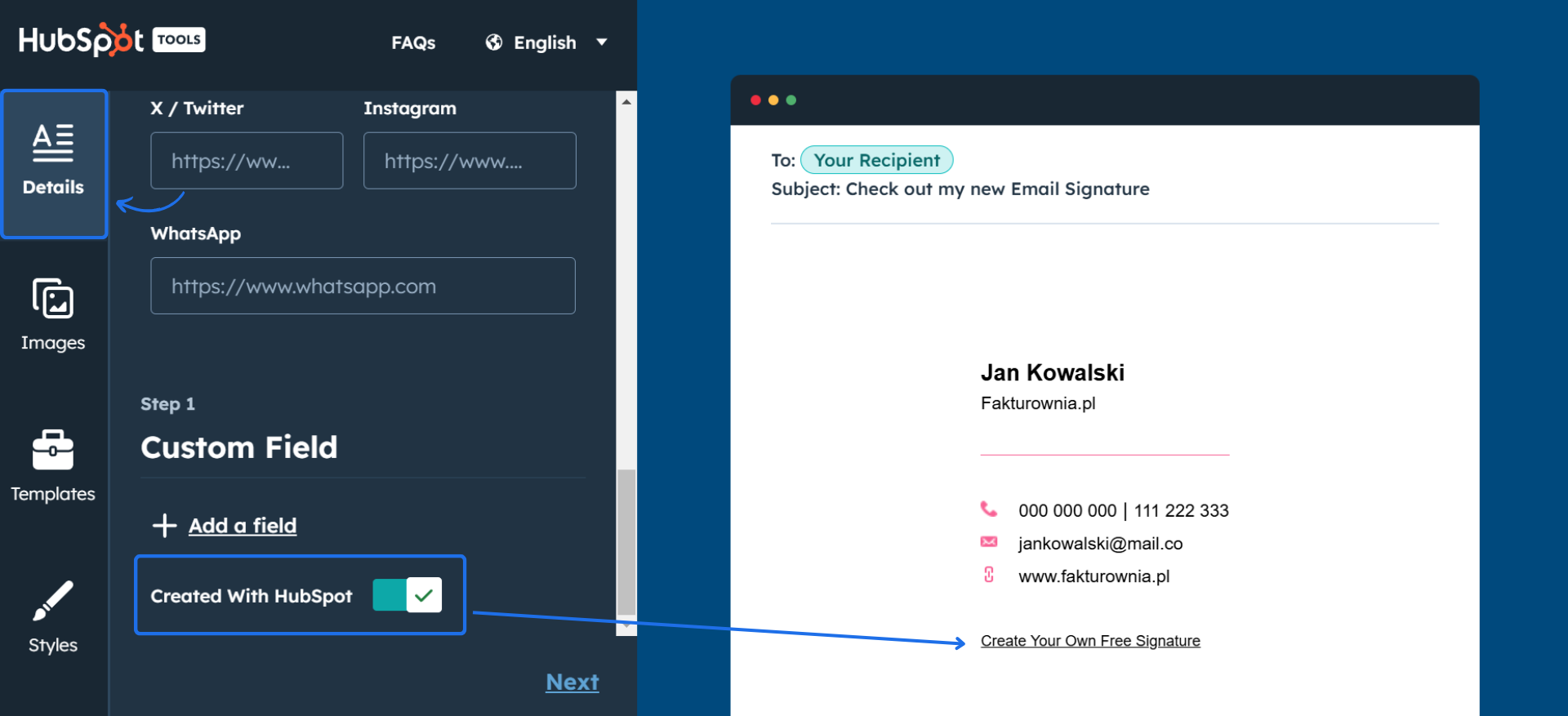
Task: Click the X / Twitter field label
Action: (197, 108)
